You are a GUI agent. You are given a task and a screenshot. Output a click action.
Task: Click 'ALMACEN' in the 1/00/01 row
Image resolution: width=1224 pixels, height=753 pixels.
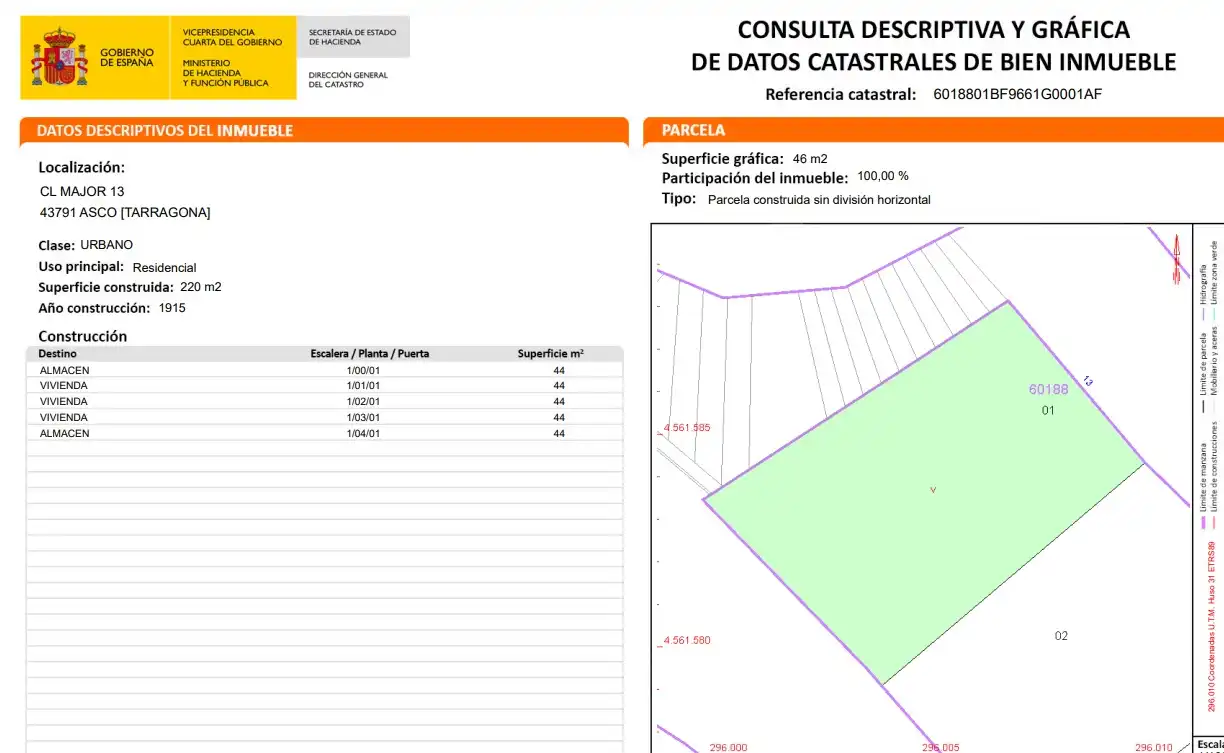pyautogui.click(x=64, y=370)
